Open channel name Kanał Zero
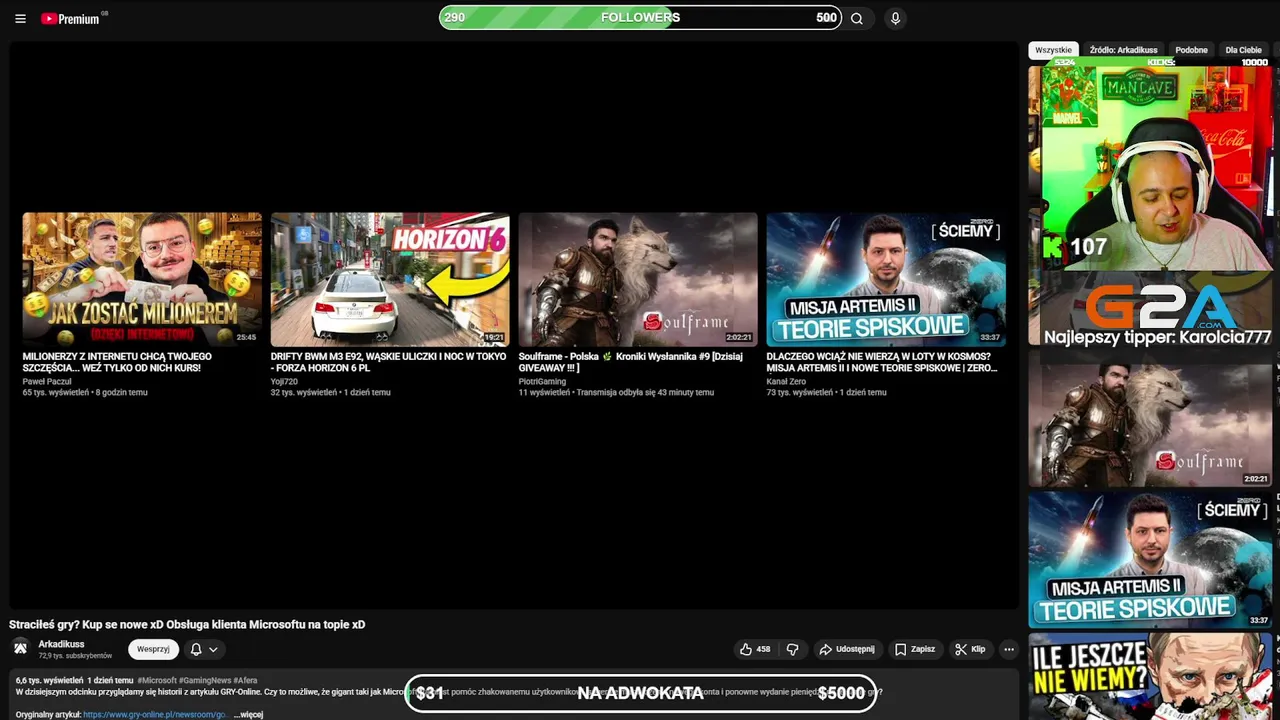1280x720 pixels. pyautogui.click(x=786, y=381)
